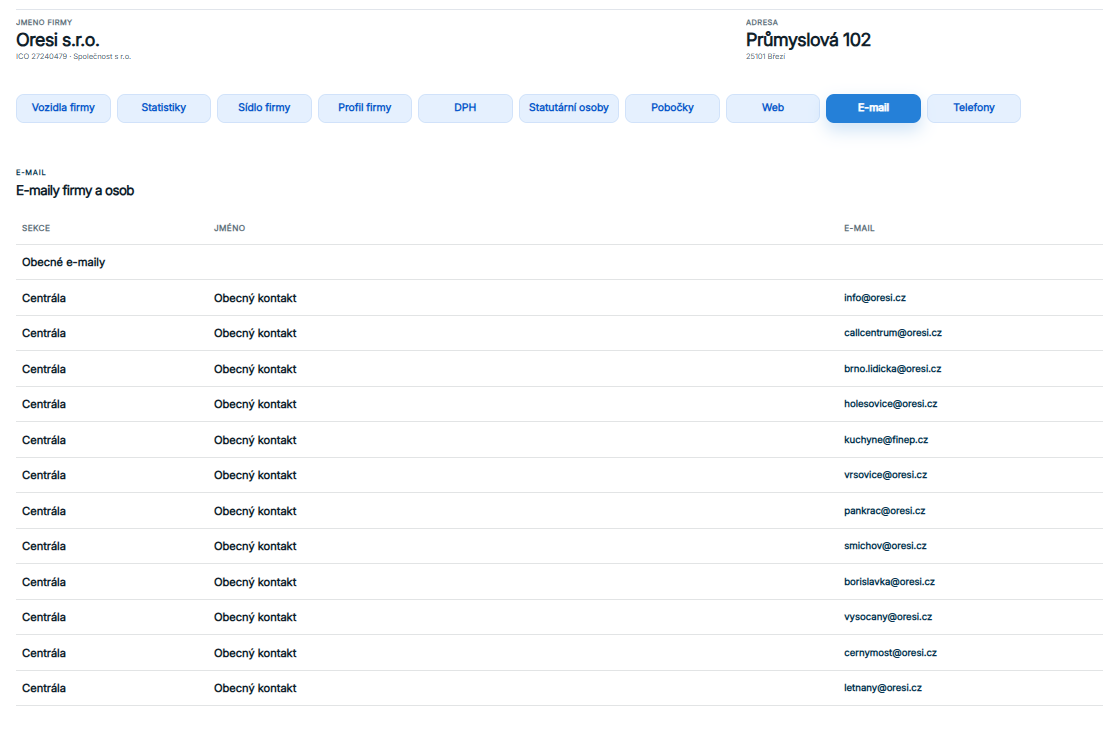Click the borislavka@oresi.cz email address
This screenshot has width=1103, height=736.
click(x=889, y=582)
